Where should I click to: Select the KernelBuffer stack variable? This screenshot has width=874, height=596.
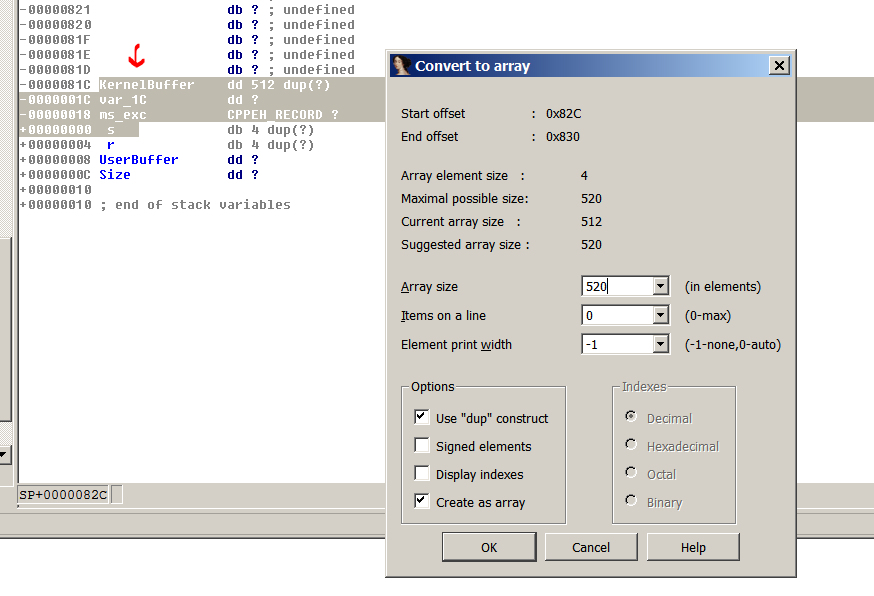pos(147,85)
